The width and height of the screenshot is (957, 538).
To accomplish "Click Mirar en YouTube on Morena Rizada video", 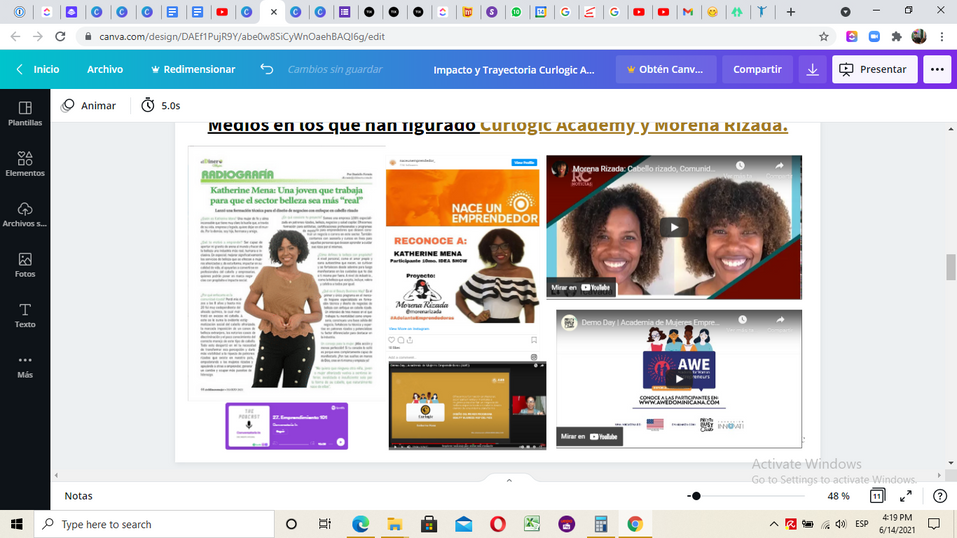I will point(581,287).
